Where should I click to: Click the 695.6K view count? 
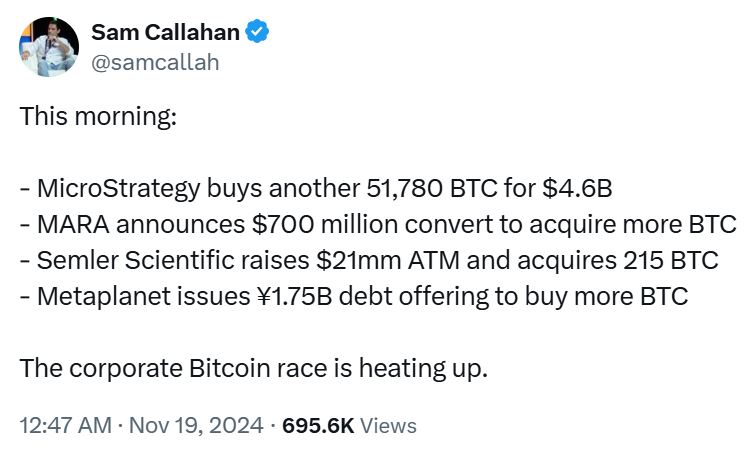[318, 425]
